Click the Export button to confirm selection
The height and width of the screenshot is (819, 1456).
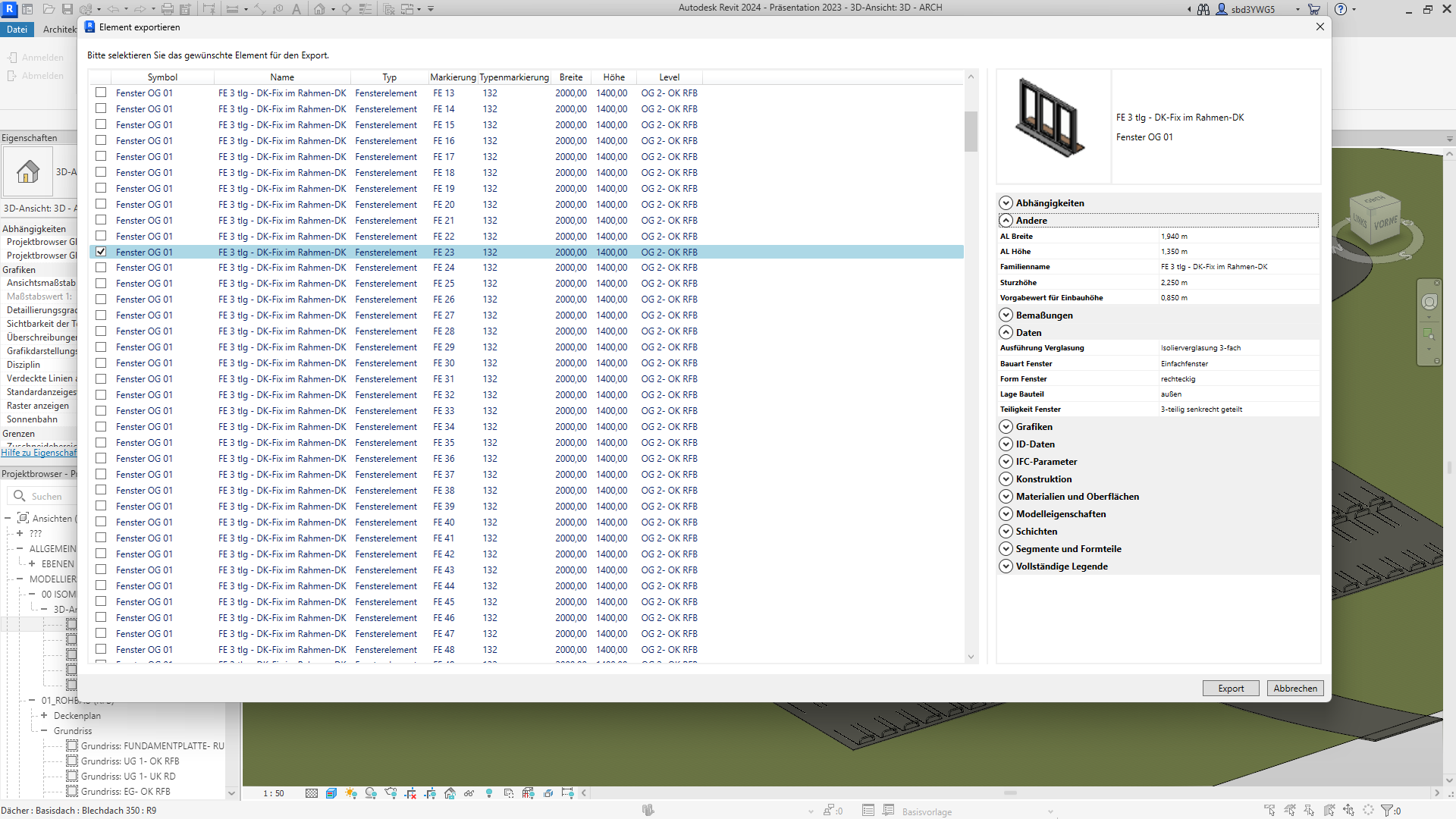[1231, 688]
